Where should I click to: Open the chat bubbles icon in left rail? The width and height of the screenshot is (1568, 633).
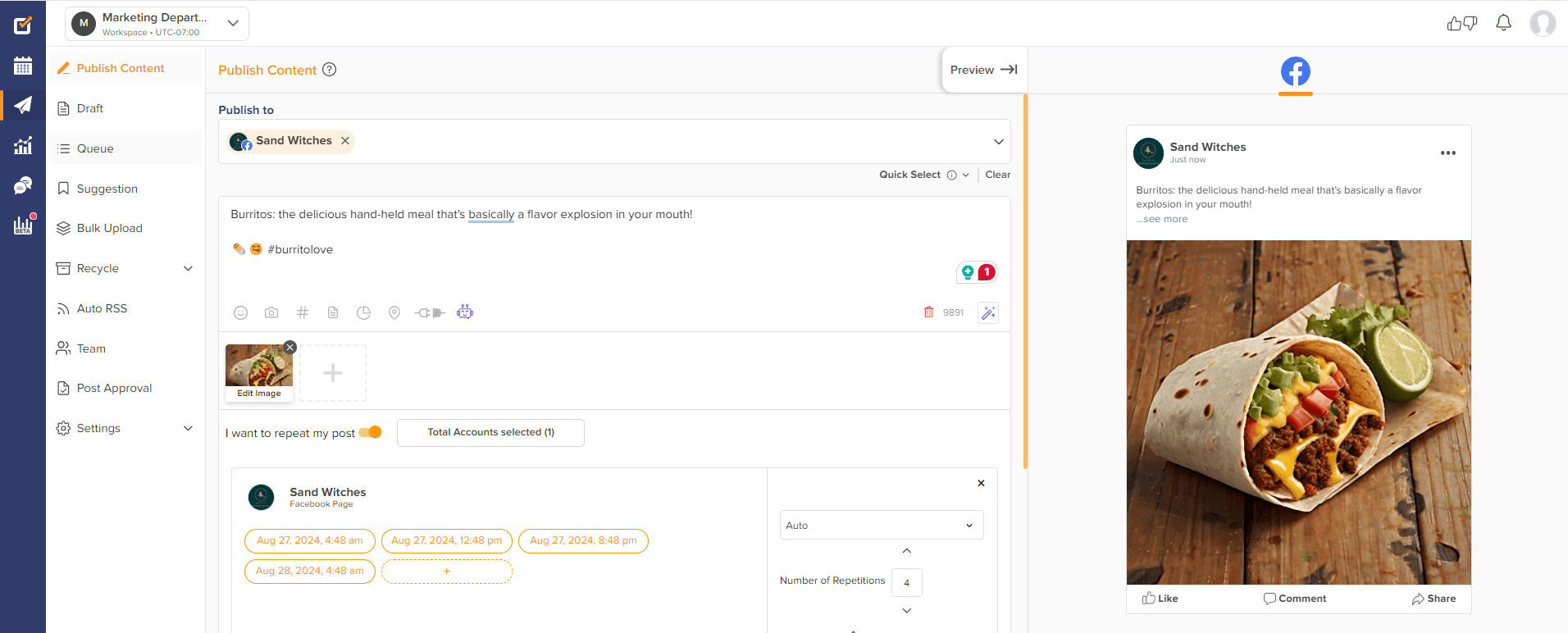(x=23, y=185)
